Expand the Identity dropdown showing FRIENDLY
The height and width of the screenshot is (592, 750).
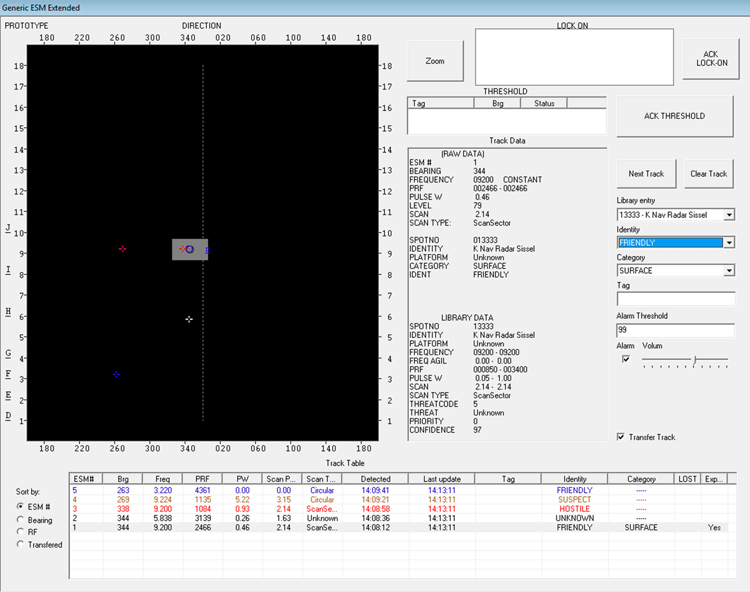[728, 243]
